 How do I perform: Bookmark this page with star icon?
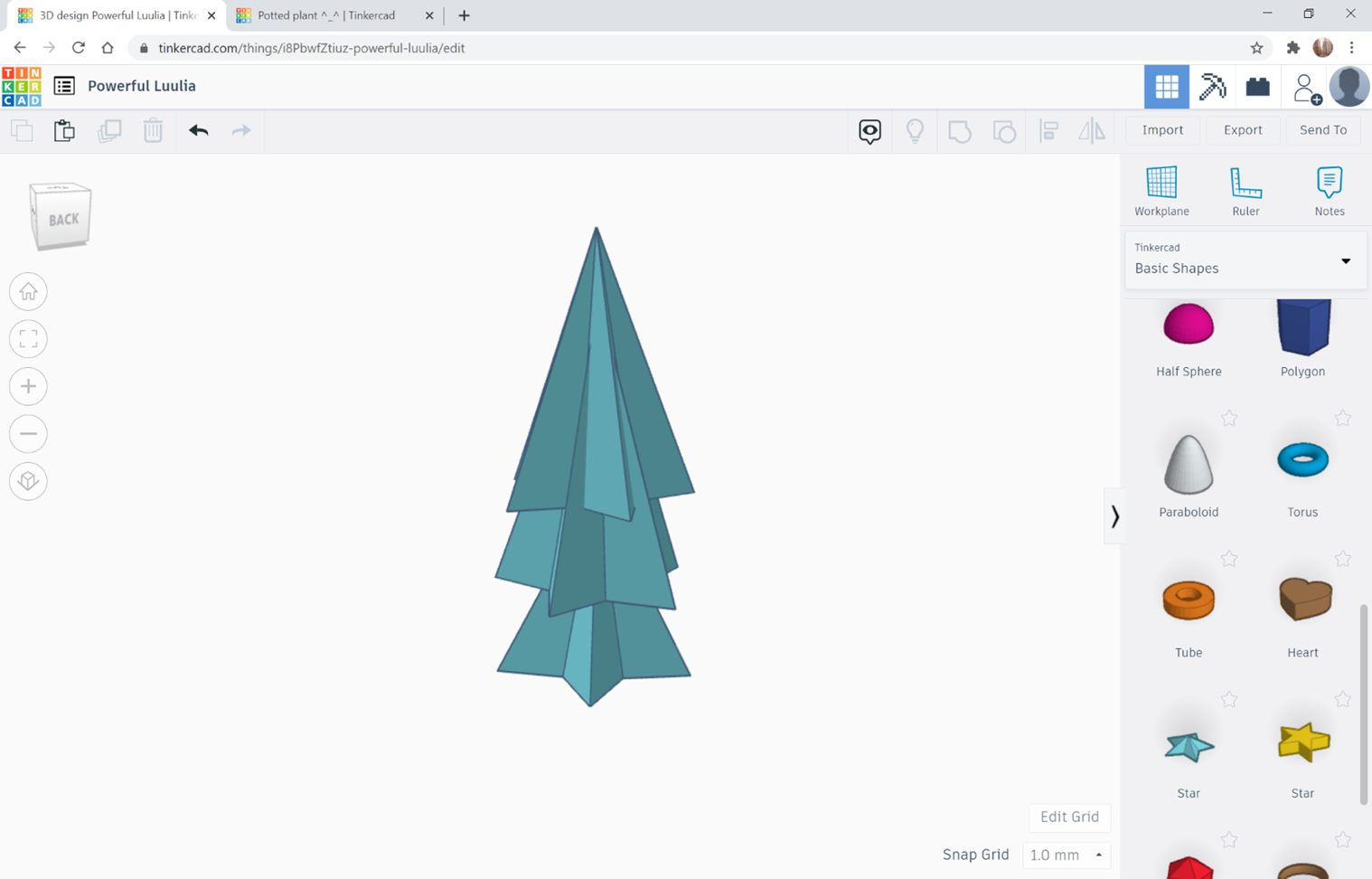click(x=1256, y=48)
